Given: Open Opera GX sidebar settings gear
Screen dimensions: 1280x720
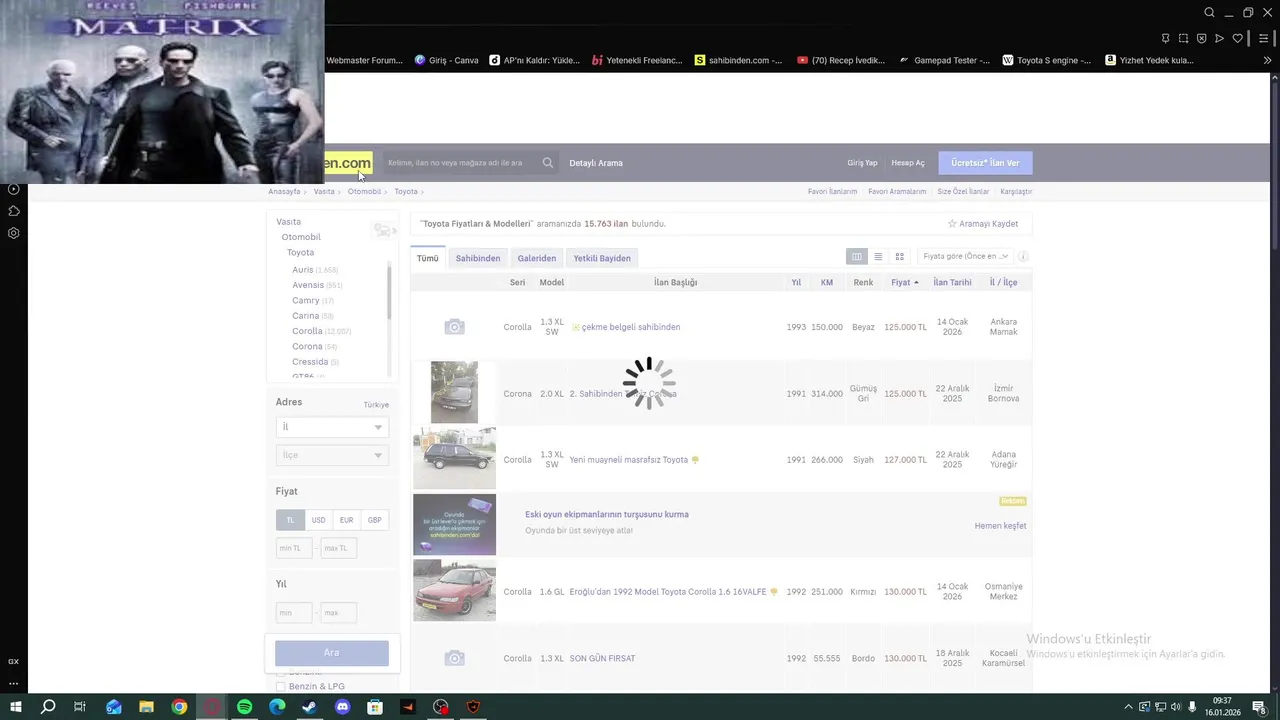Looking at the screenshot, I should tap(14, 233).
